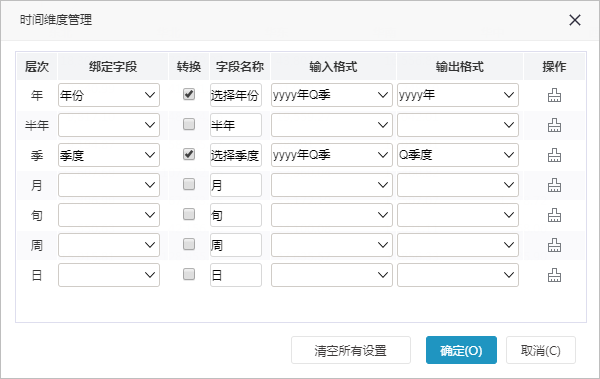Viewport: 600px width, 379px height.
Task: Click the 输出格式 column header
Action: pos(460,67)
